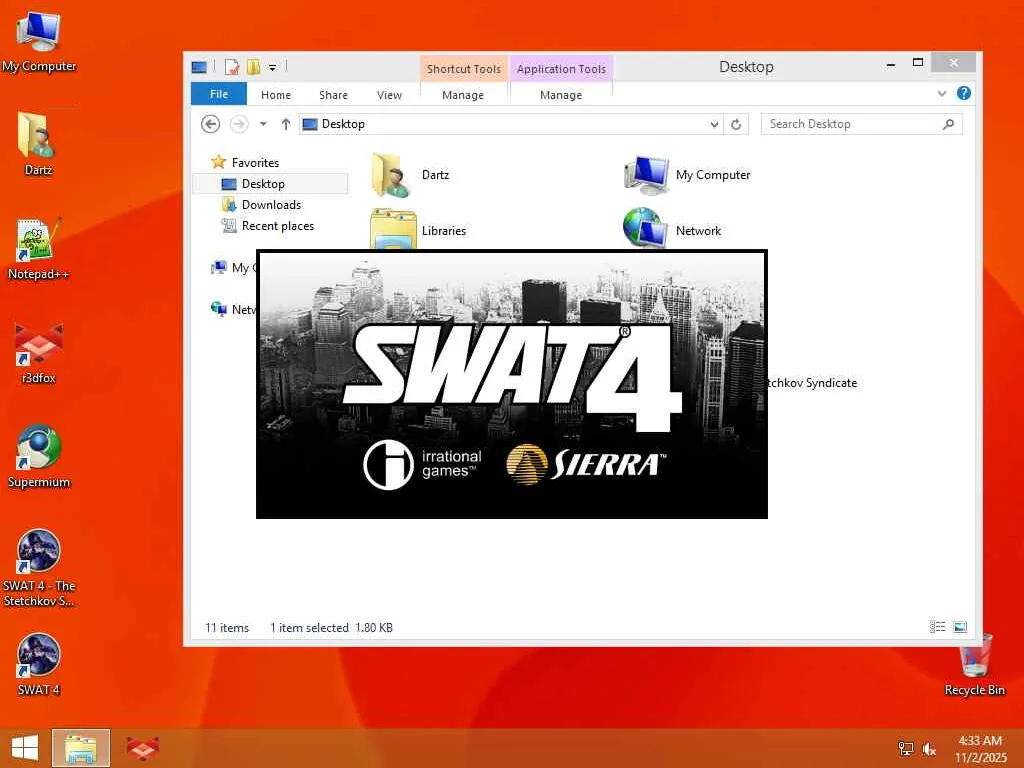This screenshot has height=768, width=1024.
Task: Click the SWAT 4 splash screen
Action: click(x=511, y=384)
